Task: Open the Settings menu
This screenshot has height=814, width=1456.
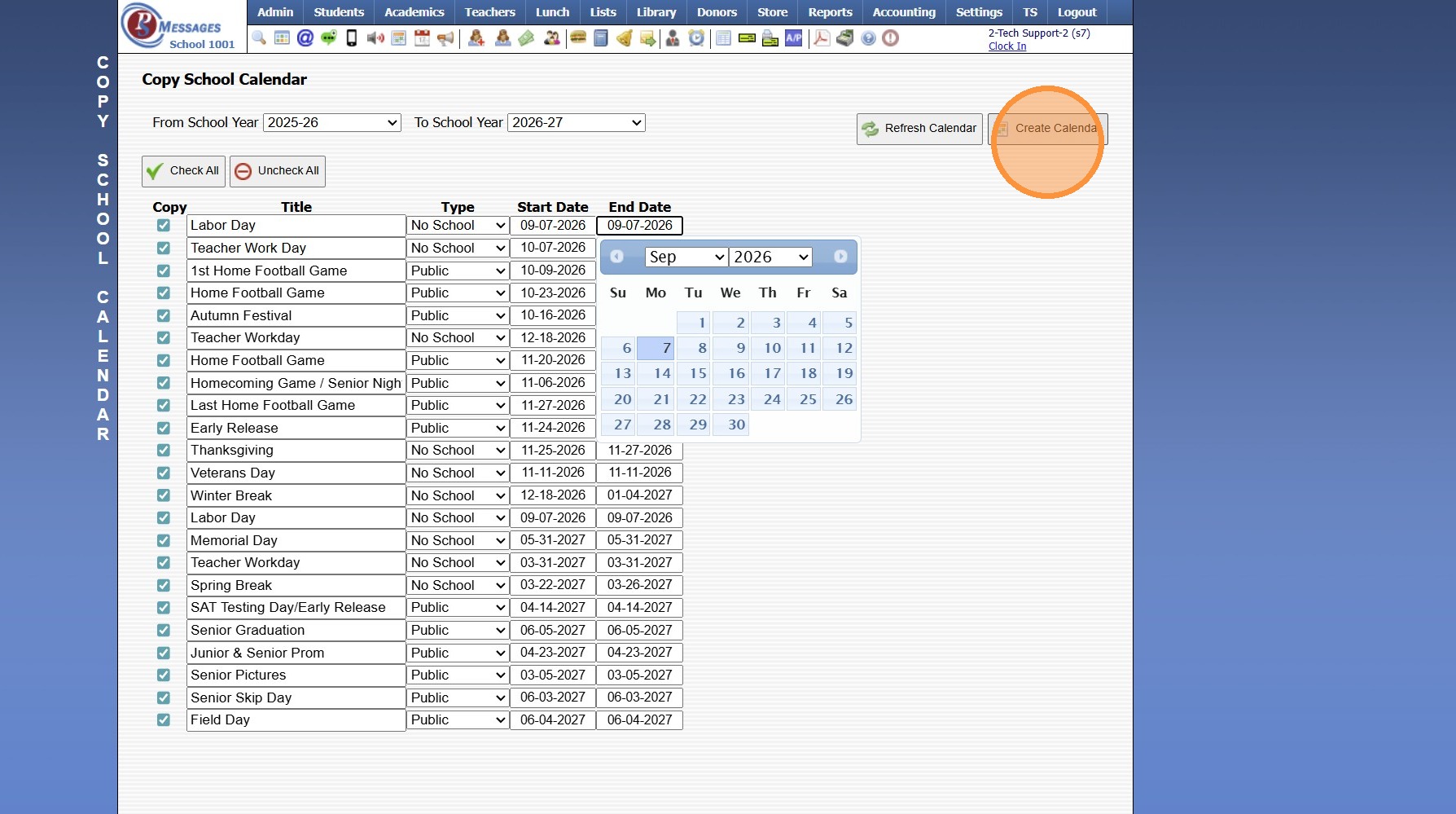Action: click(x=979, y=12)
